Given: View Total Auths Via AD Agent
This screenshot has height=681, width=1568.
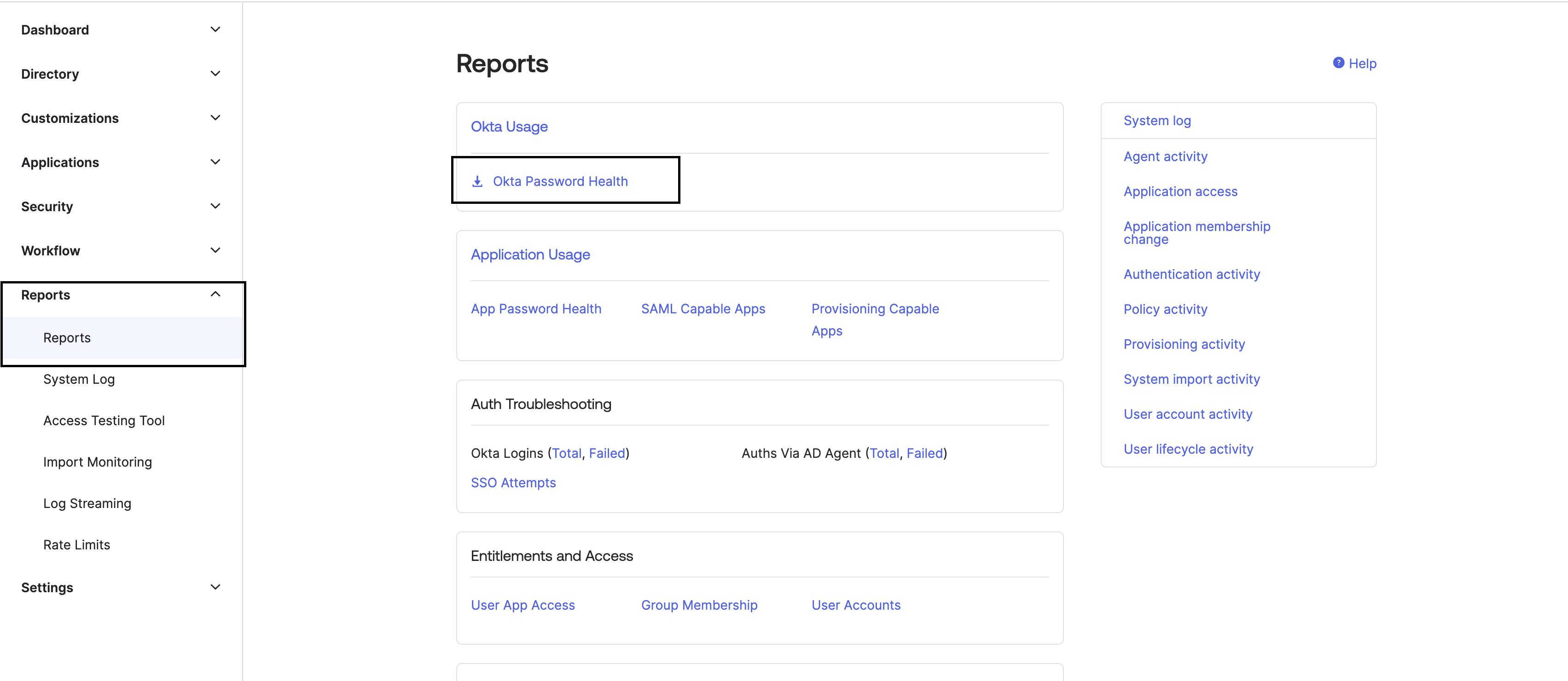Looking at the screenshot, I should [x=884, y=453].
